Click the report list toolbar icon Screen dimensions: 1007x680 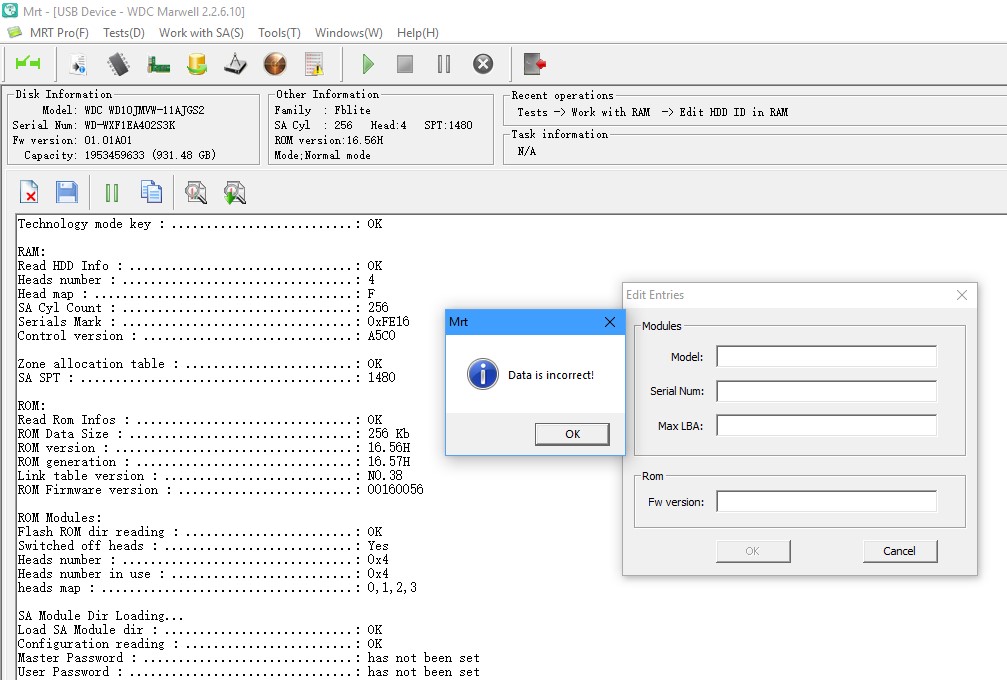pos(314,64)
